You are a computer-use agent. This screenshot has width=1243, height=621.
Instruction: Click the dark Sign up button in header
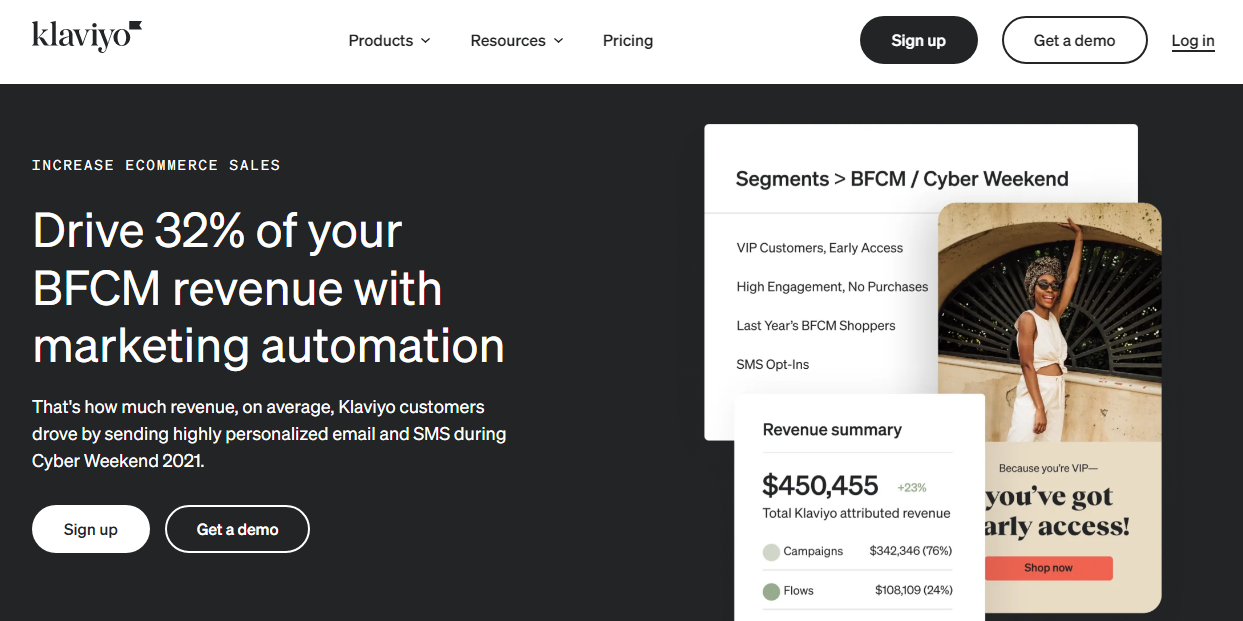918,40
